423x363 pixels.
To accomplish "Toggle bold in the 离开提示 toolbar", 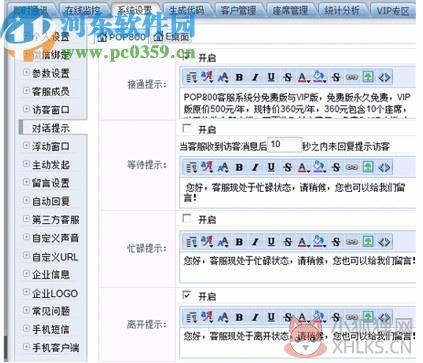I will coord(239,317).
